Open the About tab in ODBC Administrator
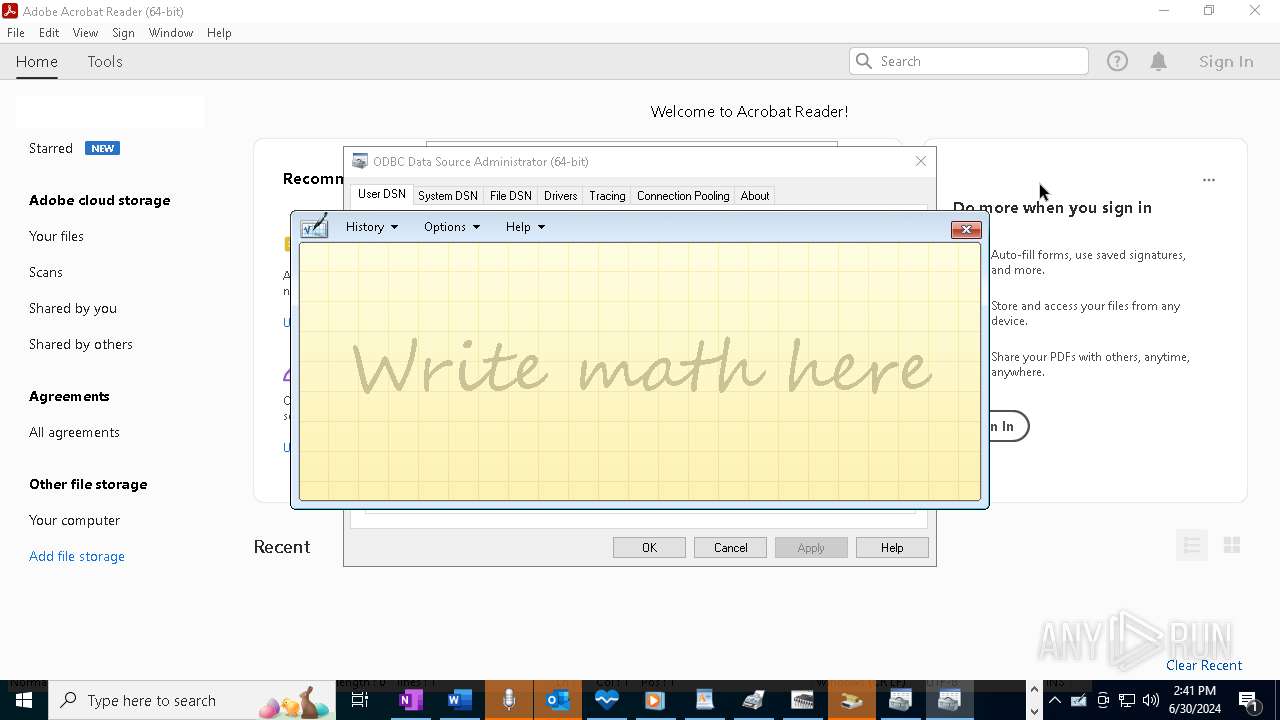This screenshot has width=1280, height=720. (755, 196)
